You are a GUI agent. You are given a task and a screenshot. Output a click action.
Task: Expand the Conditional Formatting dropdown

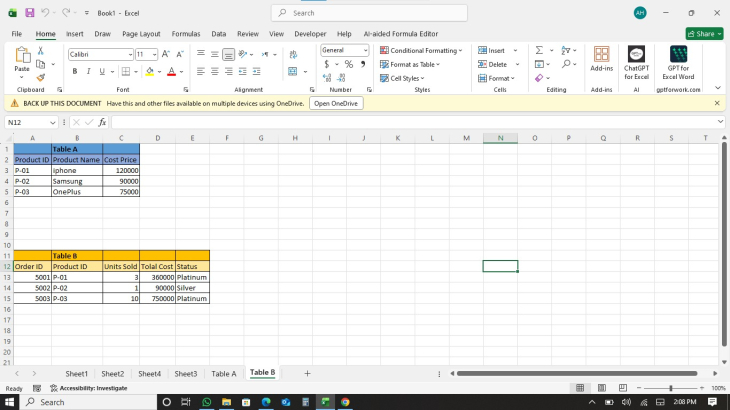pyautogui.click(x=421, y=50)
